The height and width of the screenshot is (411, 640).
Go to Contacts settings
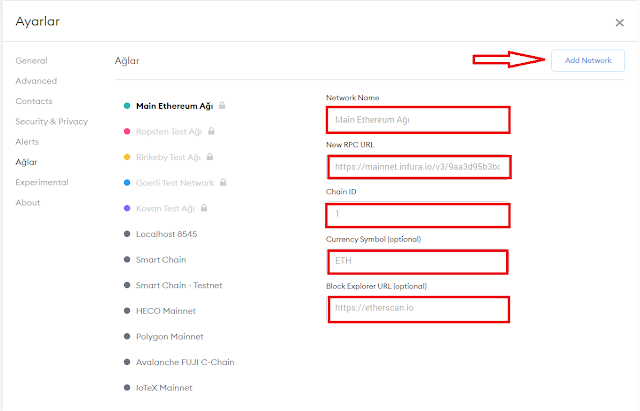coord(35,101)
